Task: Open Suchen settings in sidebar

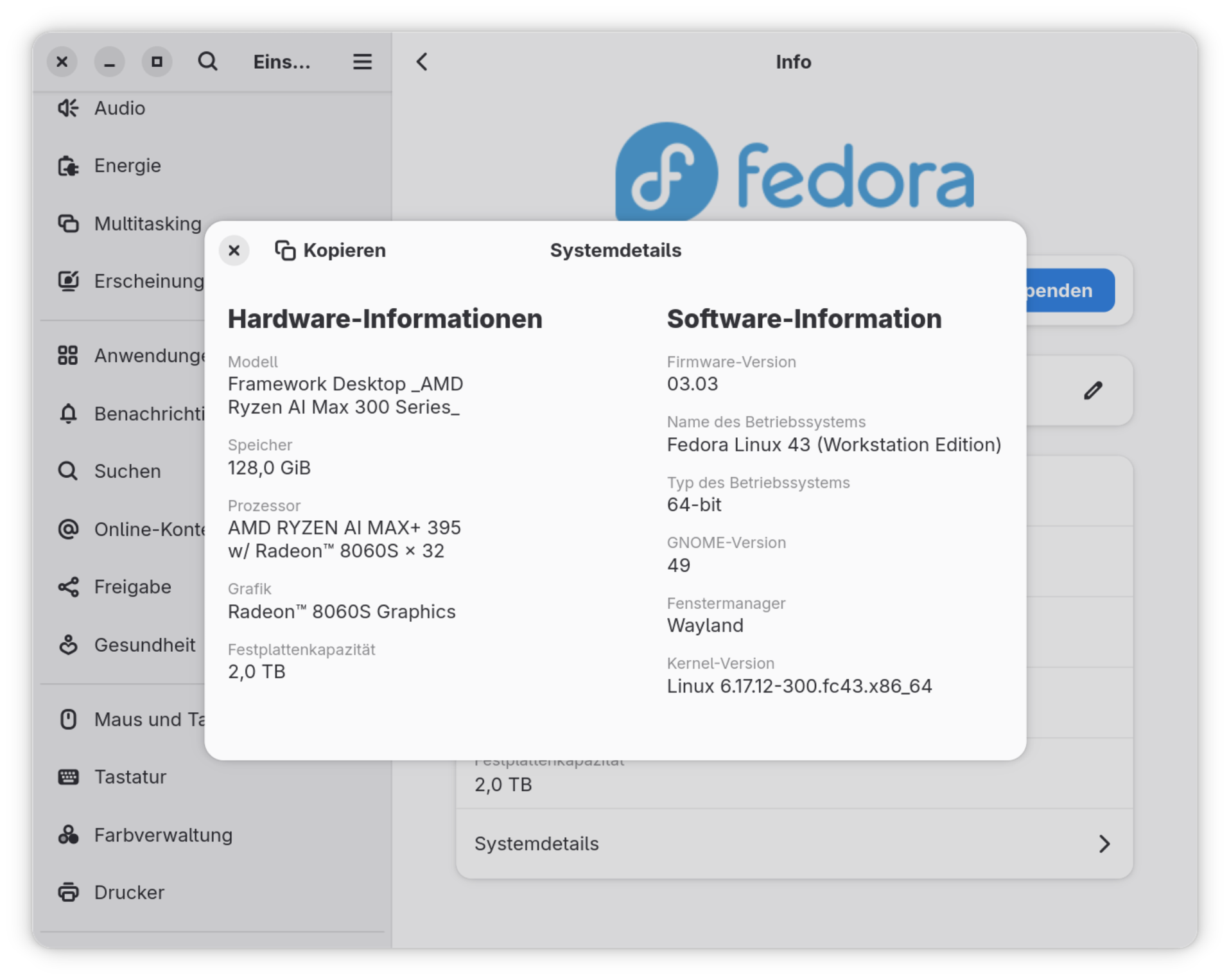Action: pyautogui.click(x=127, y=471)
